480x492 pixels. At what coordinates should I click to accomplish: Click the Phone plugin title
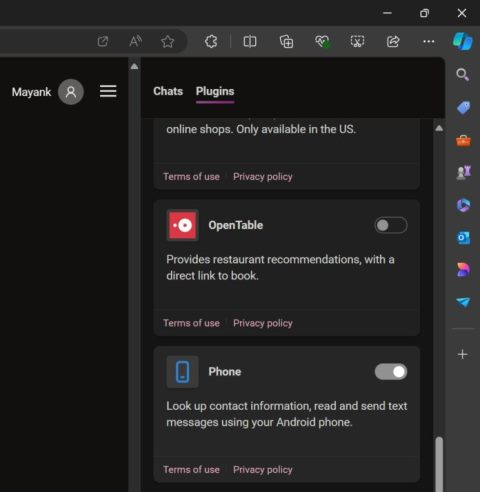(225, 372)
